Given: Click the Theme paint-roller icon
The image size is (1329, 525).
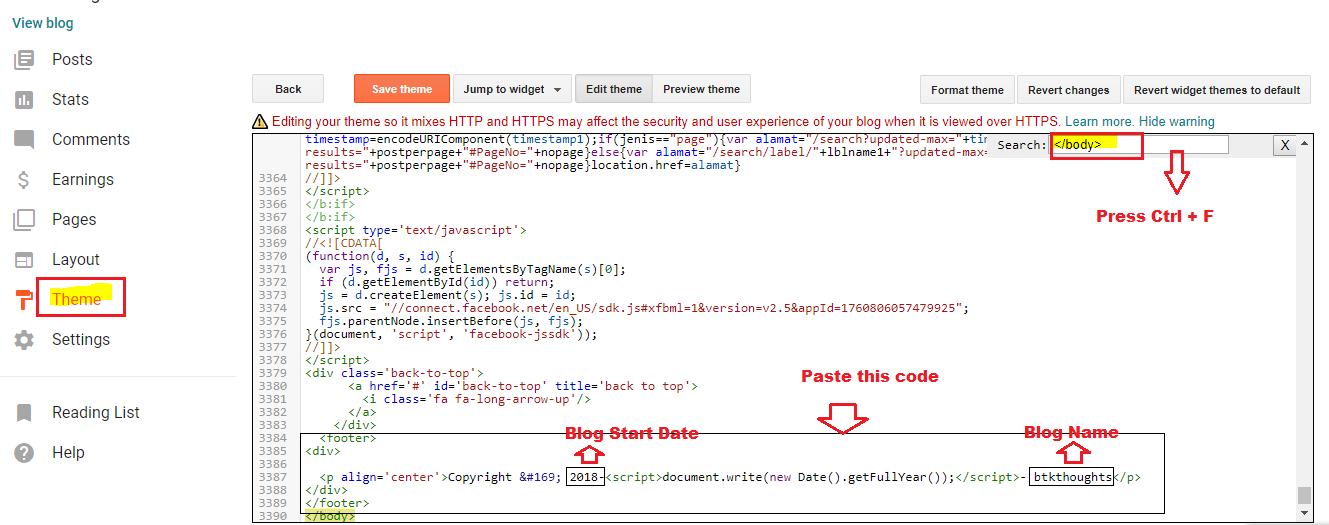Looking at the screenshot, I should tap(24, 299).
